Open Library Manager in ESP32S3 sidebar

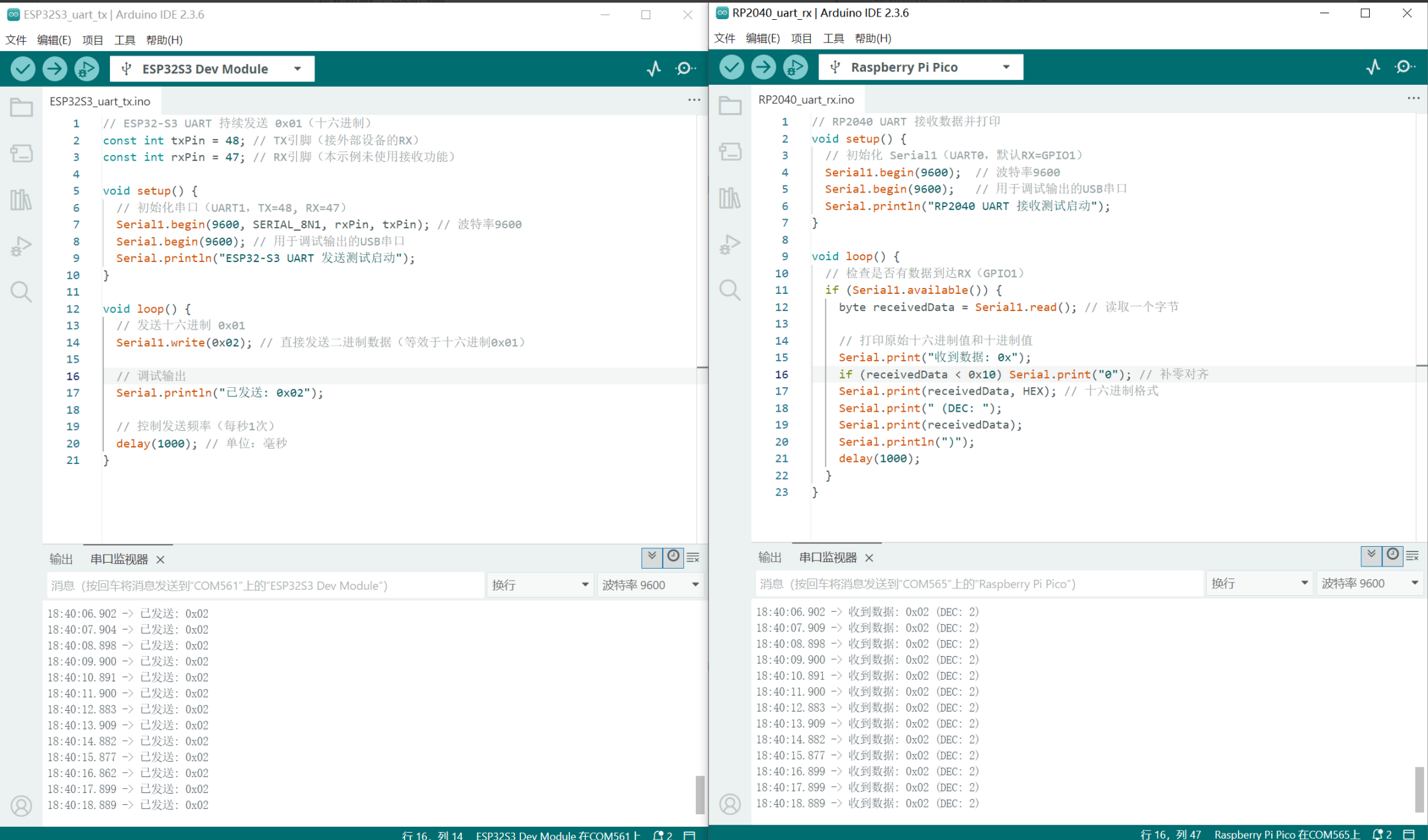tap(21, 199)
